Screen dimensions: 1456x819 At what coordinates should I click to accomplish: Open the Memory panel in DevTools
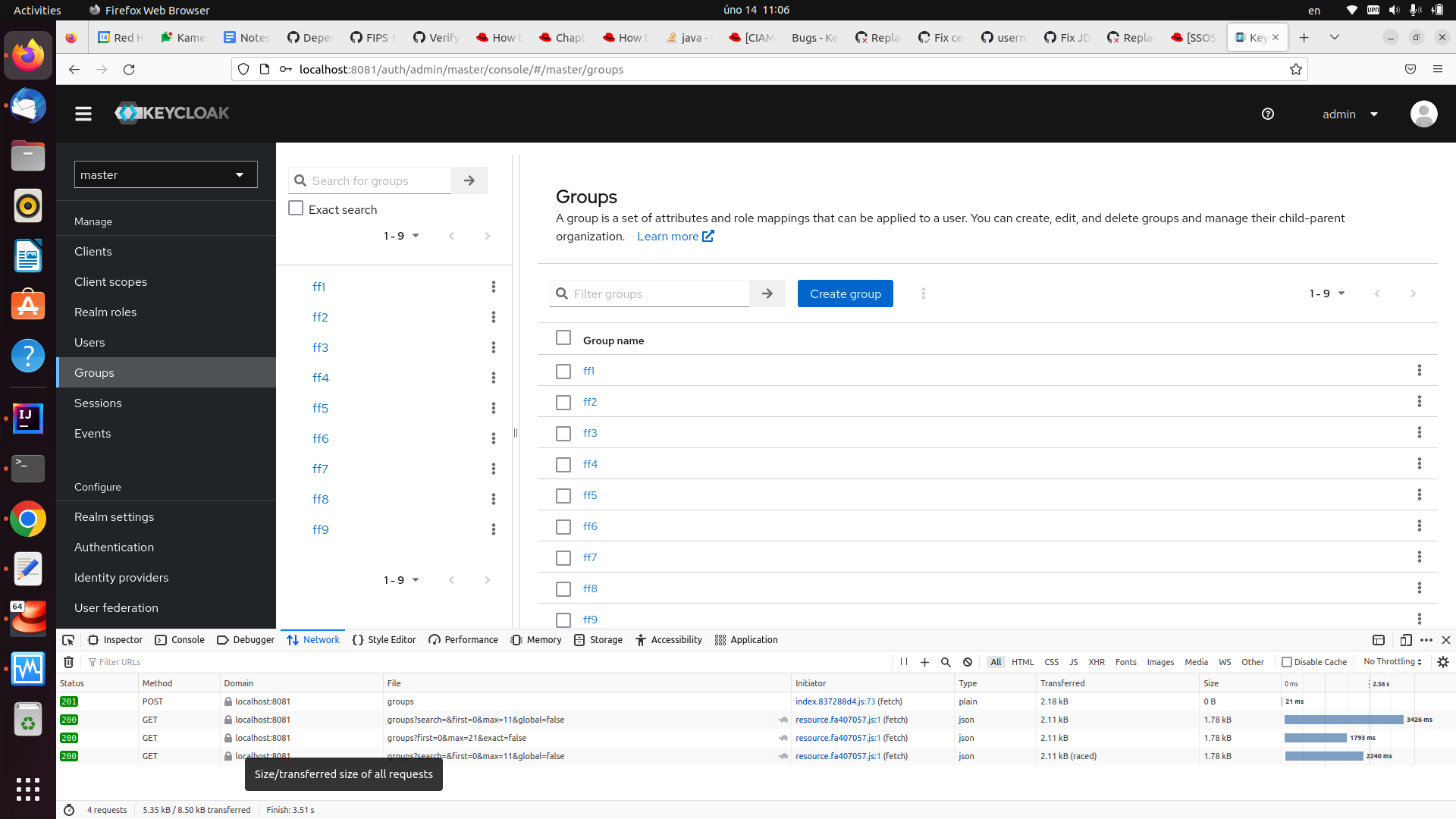535,640
